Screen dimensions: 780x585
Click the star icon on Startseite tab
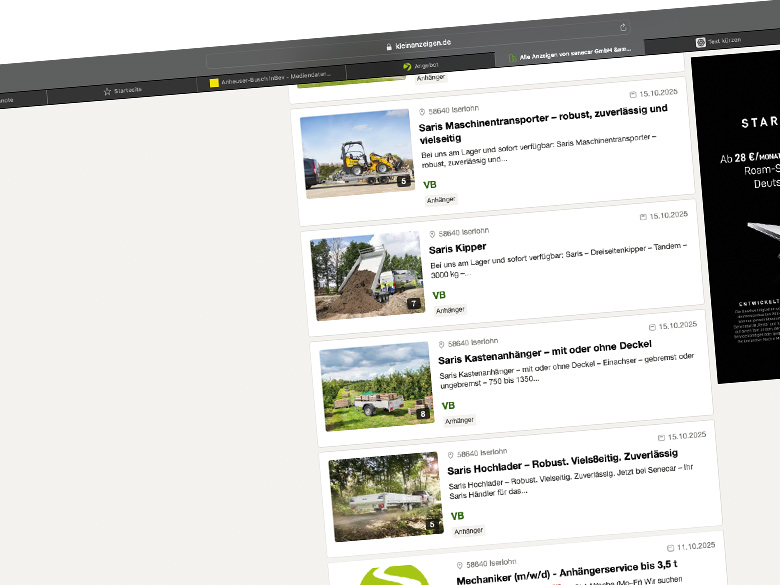[107, 91]
